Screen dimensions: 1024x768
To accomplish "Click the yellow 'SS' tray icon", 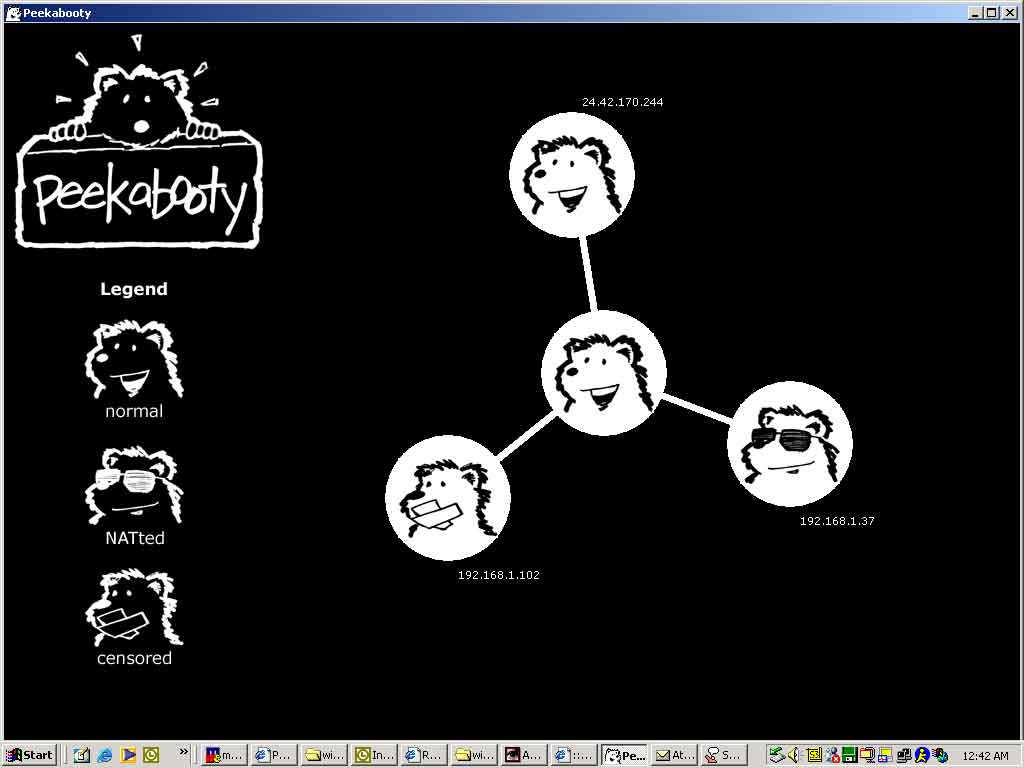I will (x=814, y=755).
